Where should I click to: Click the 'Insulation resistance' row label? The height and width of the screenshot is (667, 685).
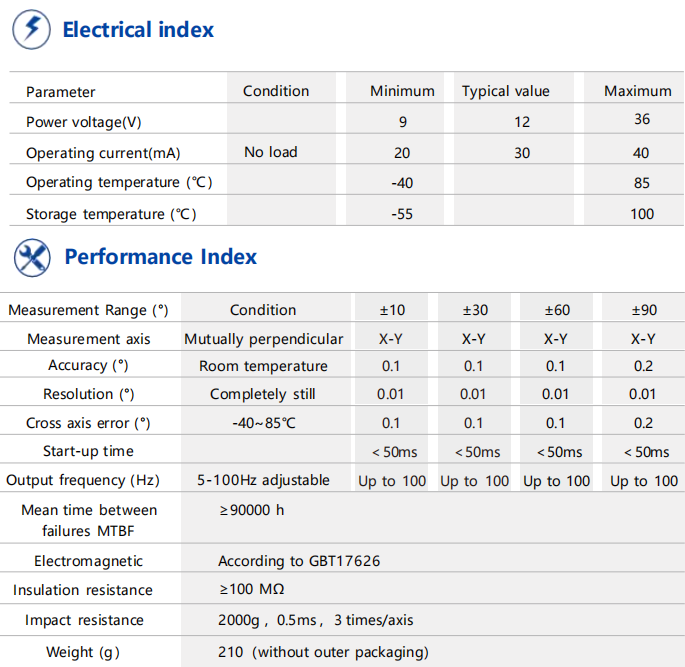coord(83,590)
